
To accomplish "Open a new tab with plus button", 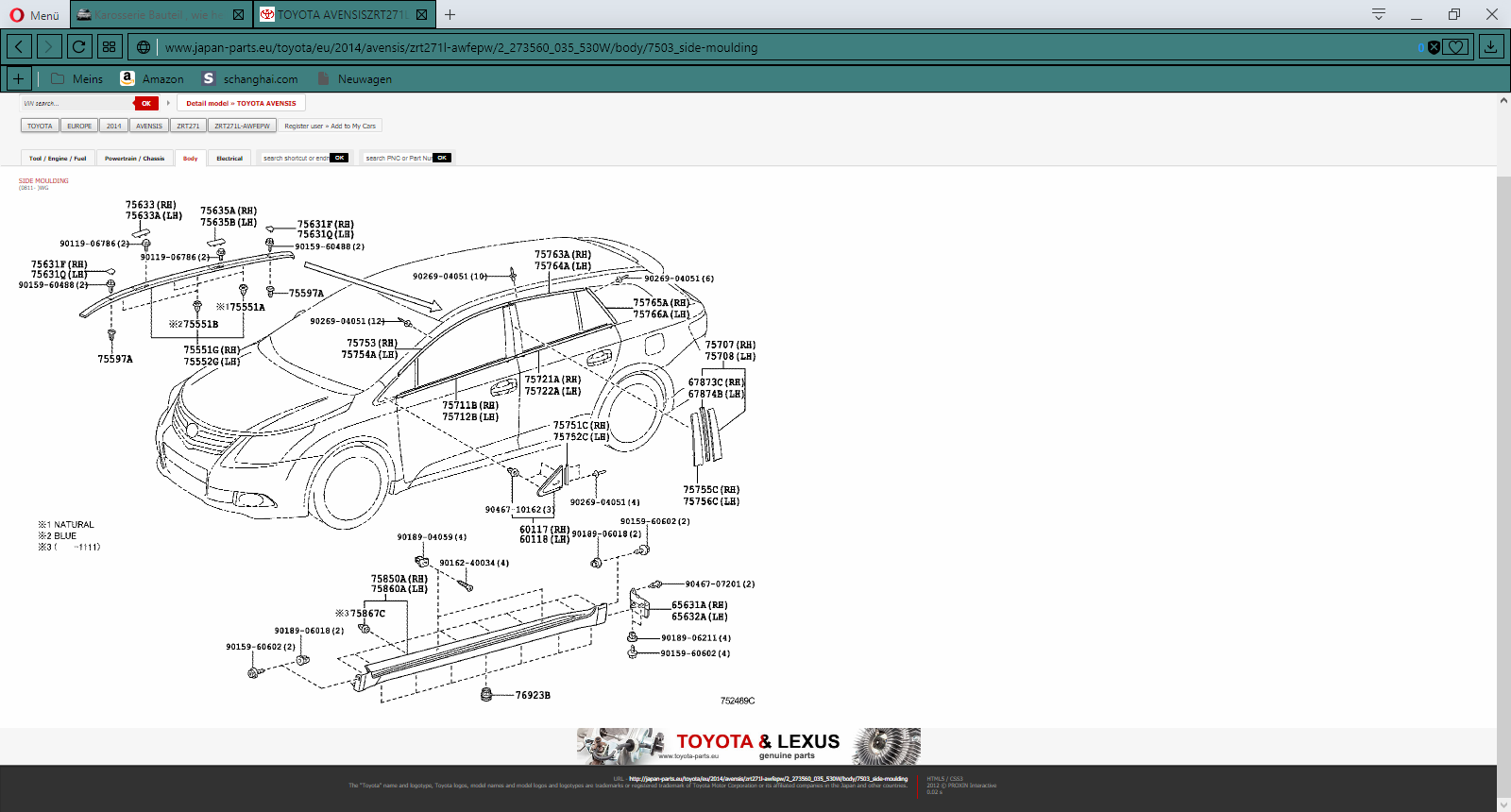I will (450, 14).
